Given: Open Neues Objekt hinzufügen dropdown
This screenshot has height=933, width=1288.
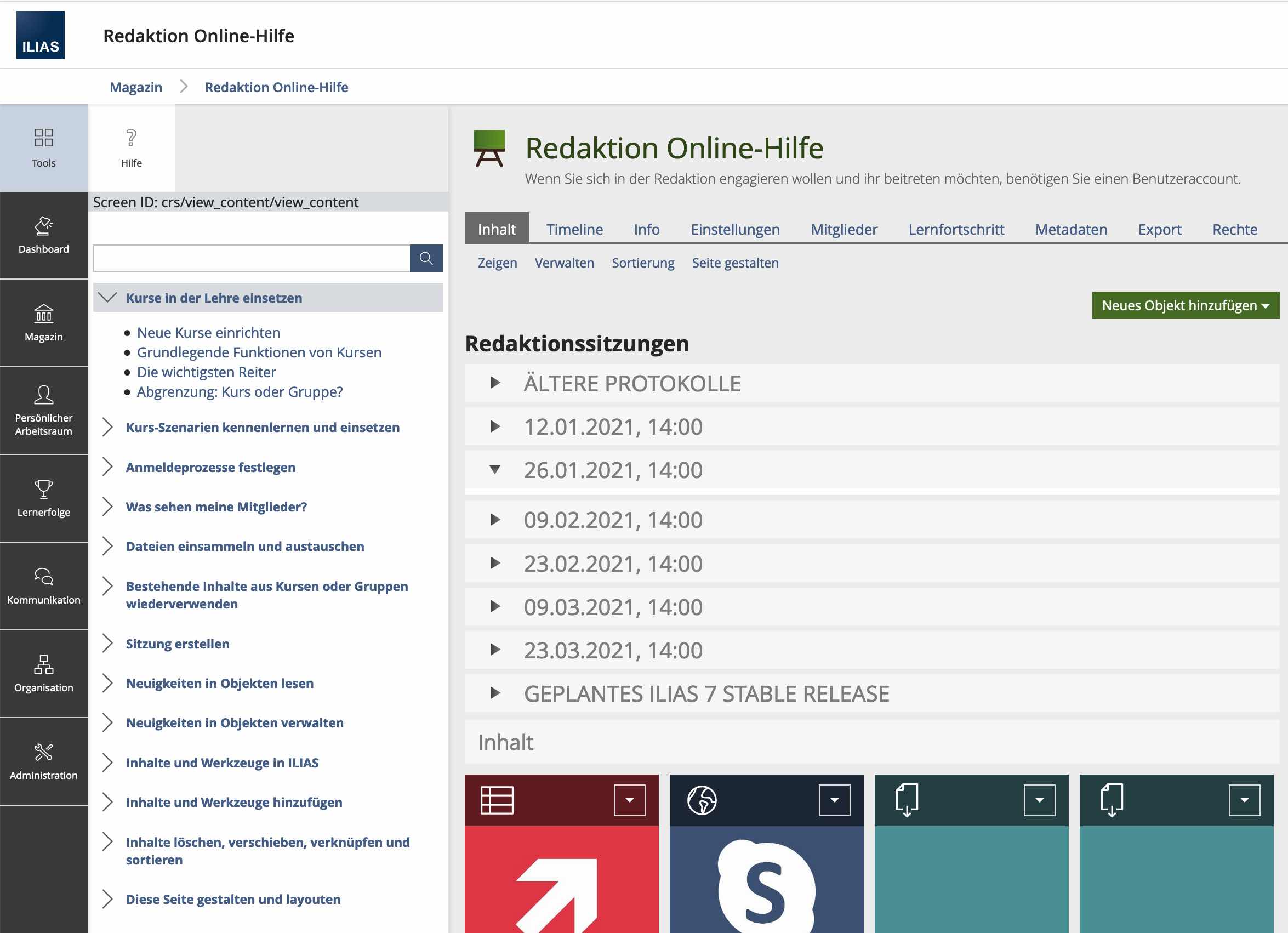Looking at the screenshot, I should click(1184, 305).
